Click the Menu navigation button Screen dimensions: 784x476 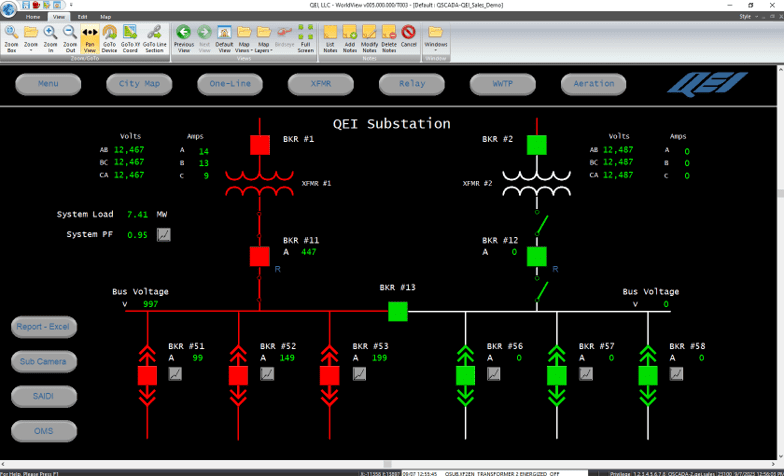click(x=48, y=84)
